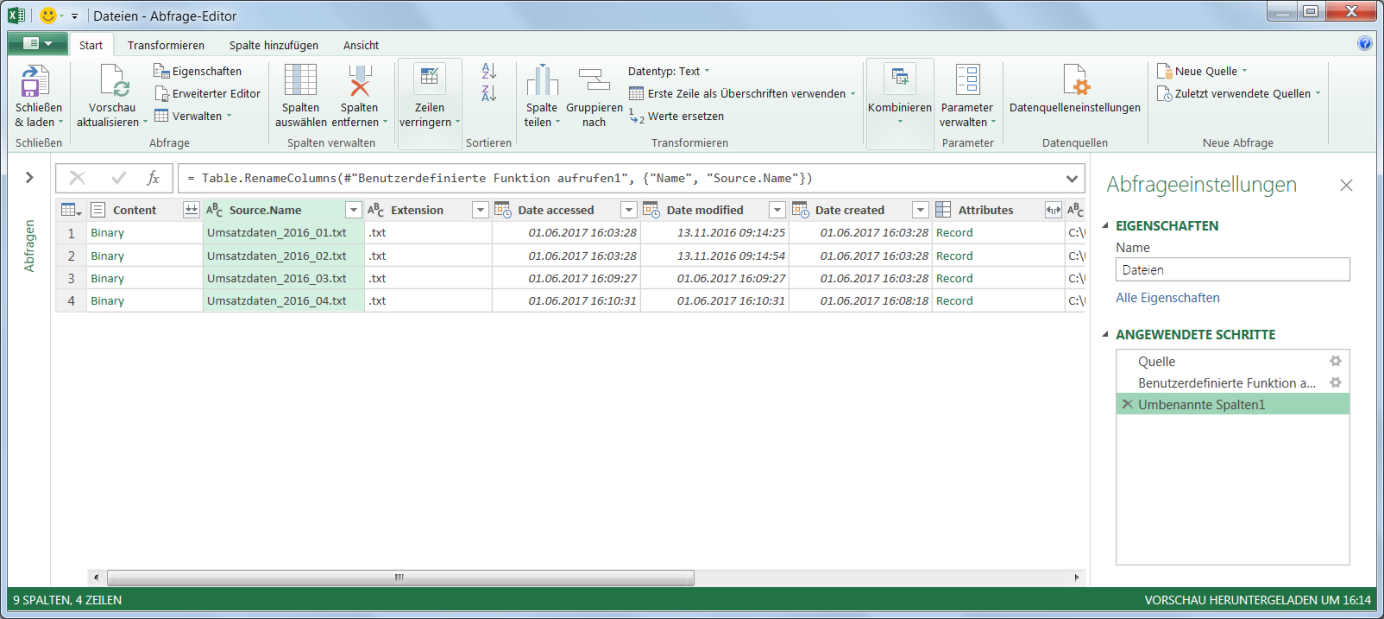
Task: Sort descending with the Z-A icon
Action: coord(489,93)
